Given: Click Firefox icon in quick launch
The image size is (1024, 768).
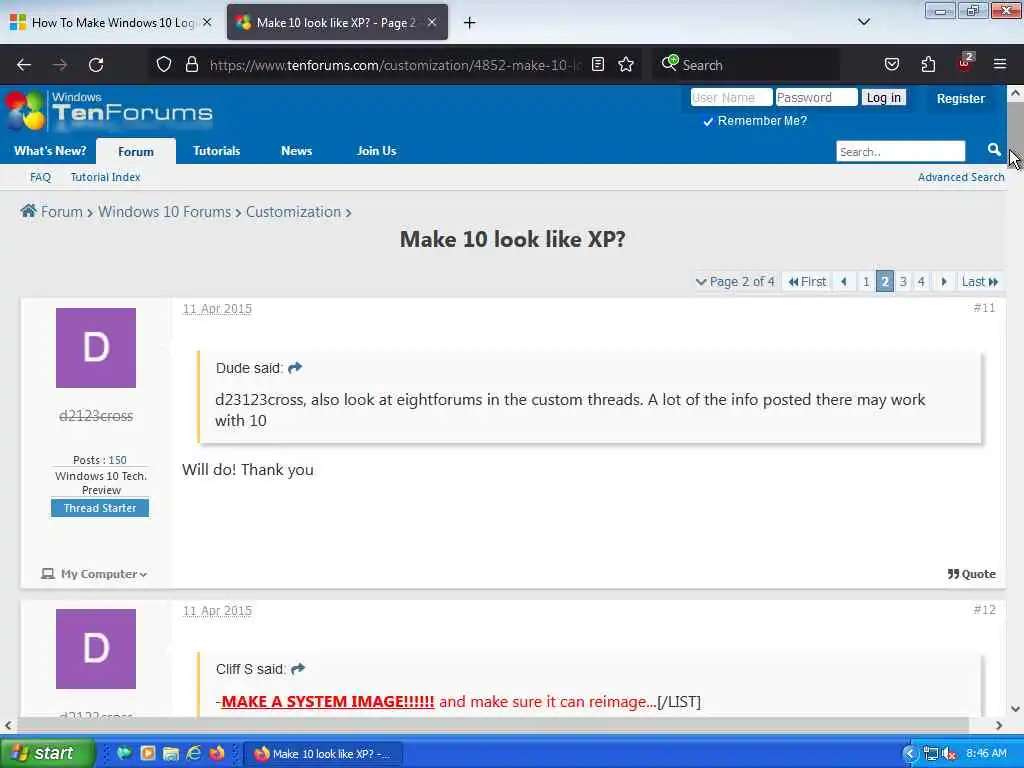Looking at the screenshot, I should 217,753.
